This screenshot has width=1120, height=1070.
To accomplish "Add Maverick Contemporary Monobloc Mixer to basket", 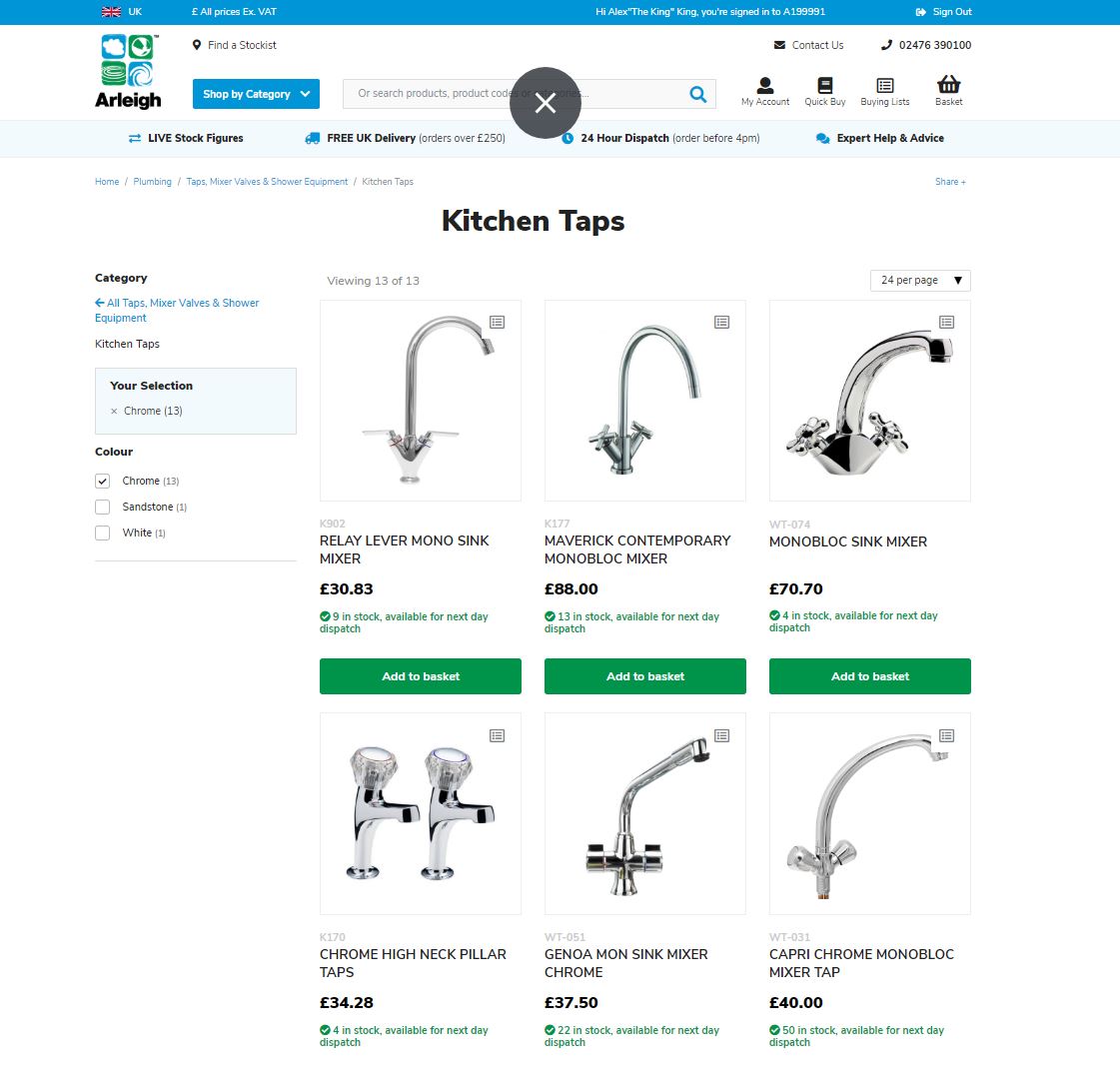I will pyautogui.click(x=645, y=676).
